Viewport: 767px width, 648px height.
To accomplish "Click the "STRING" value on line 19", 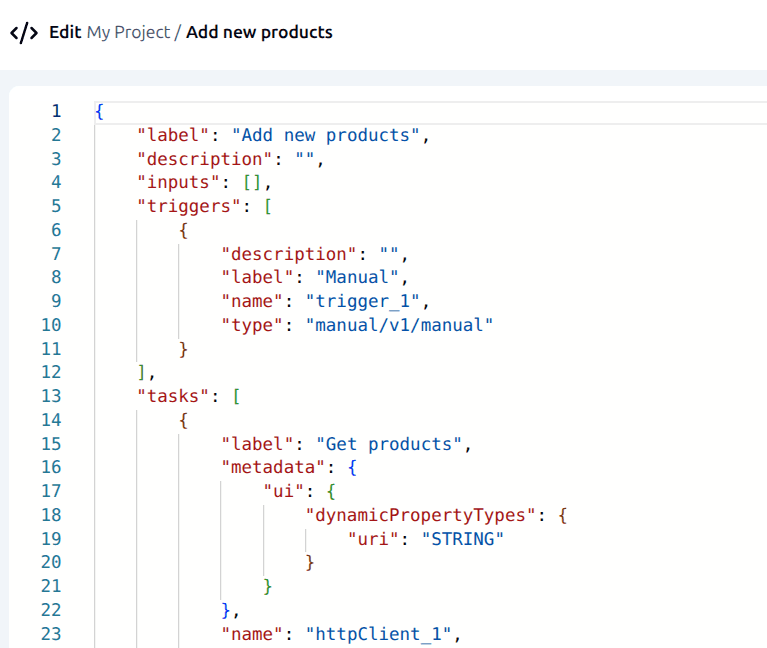I will (x=463, y=539).
